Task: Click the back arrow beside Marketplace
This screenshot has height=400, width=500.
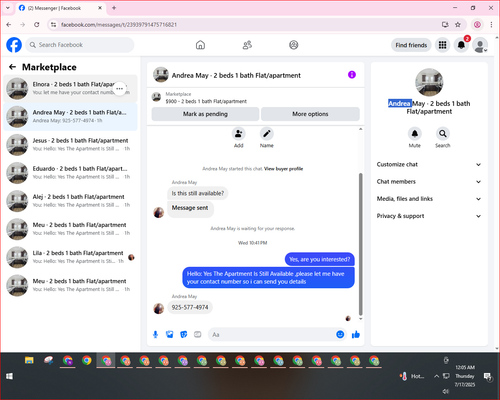Action: (x=12, y=67)
